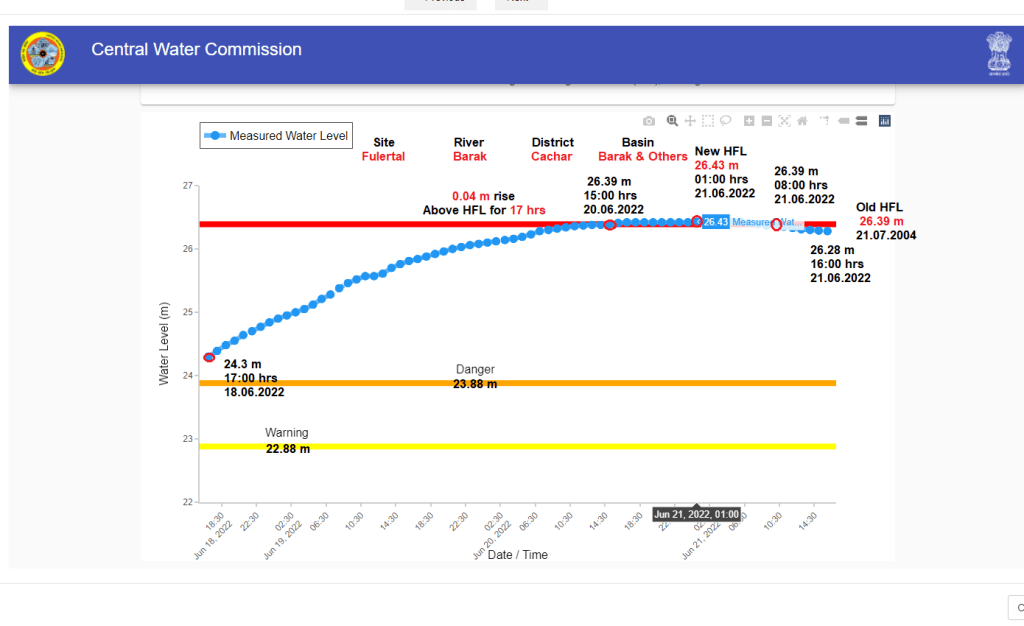
Task: Enable show closest data on hover
Action: tap(843, 121)
